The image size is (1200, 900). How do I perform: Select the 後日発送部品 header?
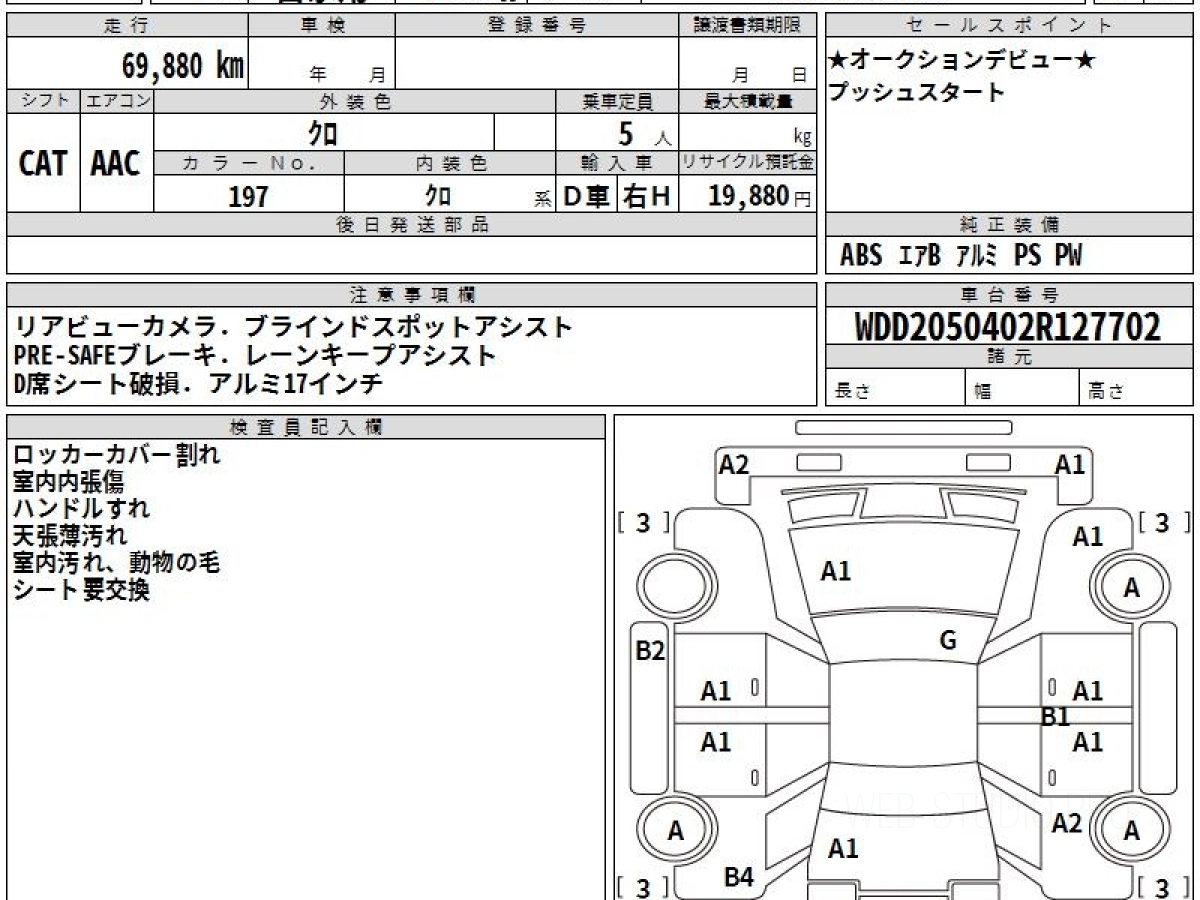pyautogui.click(x=412, y=225)
